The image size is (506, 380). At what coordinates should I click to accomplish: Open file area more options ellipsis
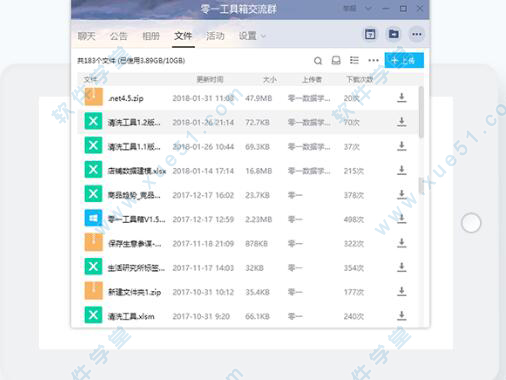coord(373,60)
